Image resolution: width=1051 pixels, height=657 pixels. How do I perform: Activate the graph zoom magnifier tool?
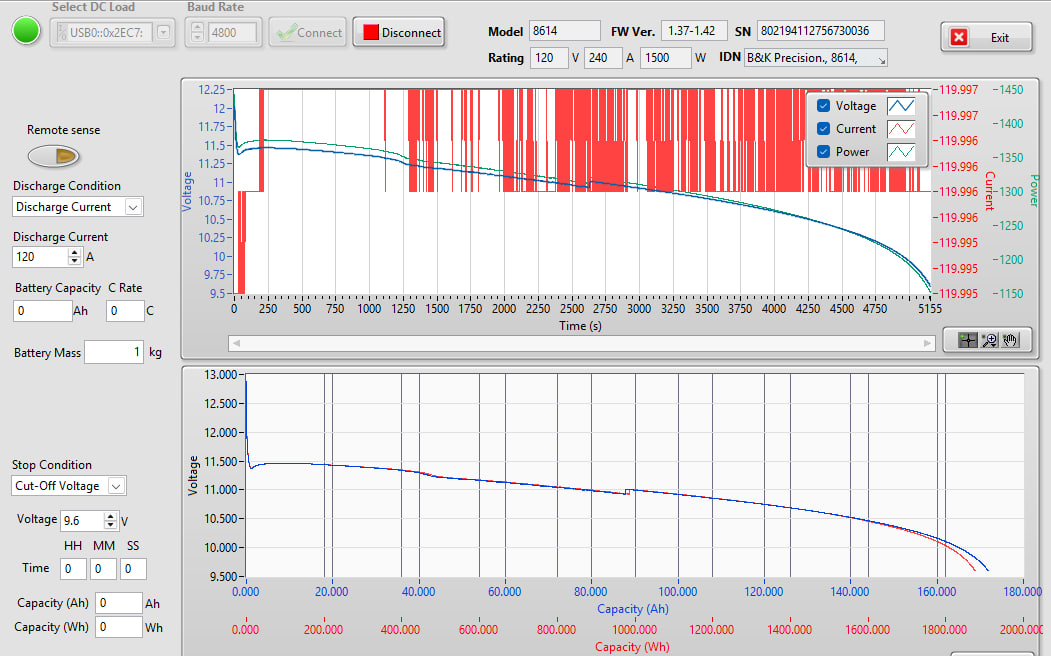pos(989,340)
